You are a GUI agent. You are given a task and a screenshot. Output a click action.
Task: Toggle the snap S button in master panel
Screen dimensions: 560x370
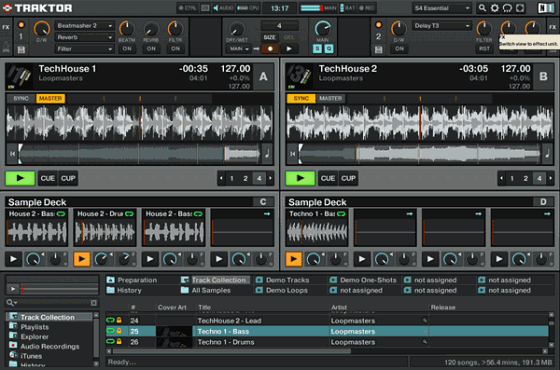[x=317, y=49]
